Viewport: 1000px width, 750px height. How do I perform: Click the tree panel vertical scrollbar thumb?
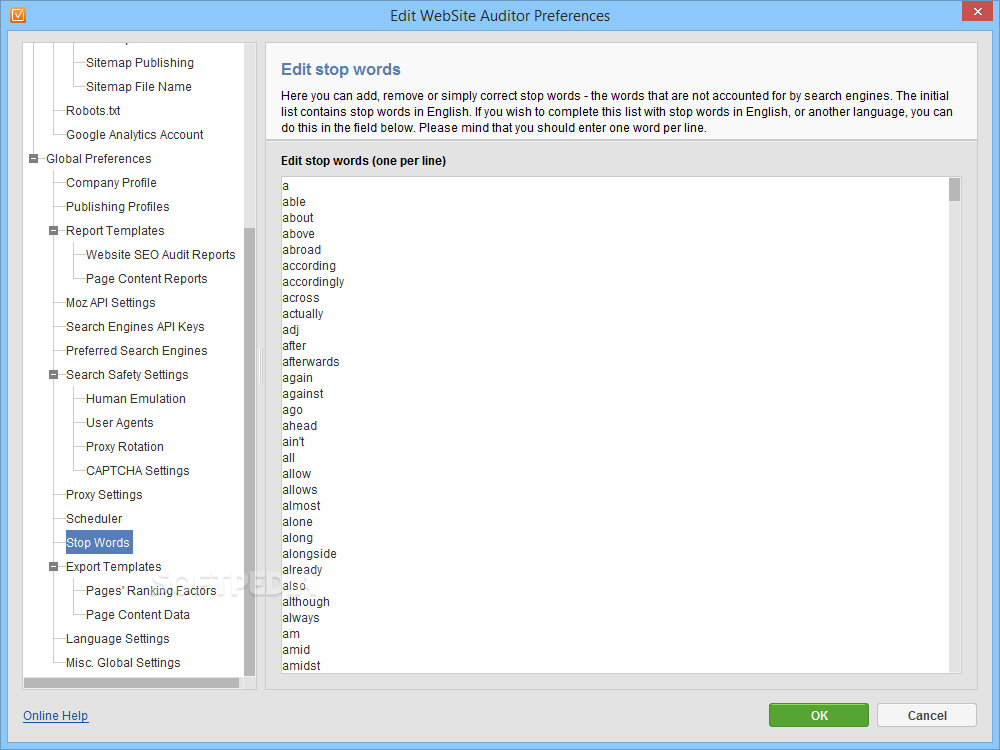click(x=249, y=452)
